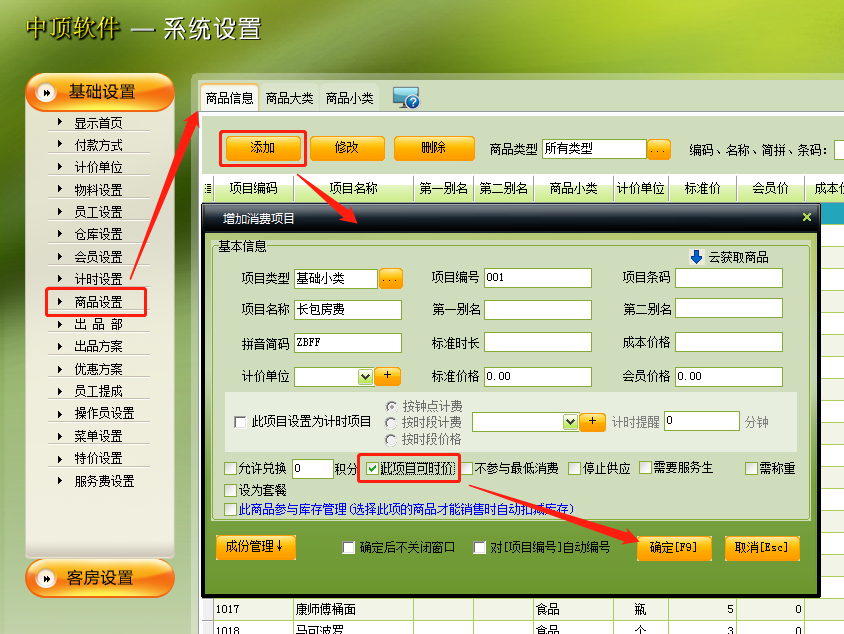
Task: Enable 此商品参与库存管理 checkbox
Action: [x=230, y=509]
